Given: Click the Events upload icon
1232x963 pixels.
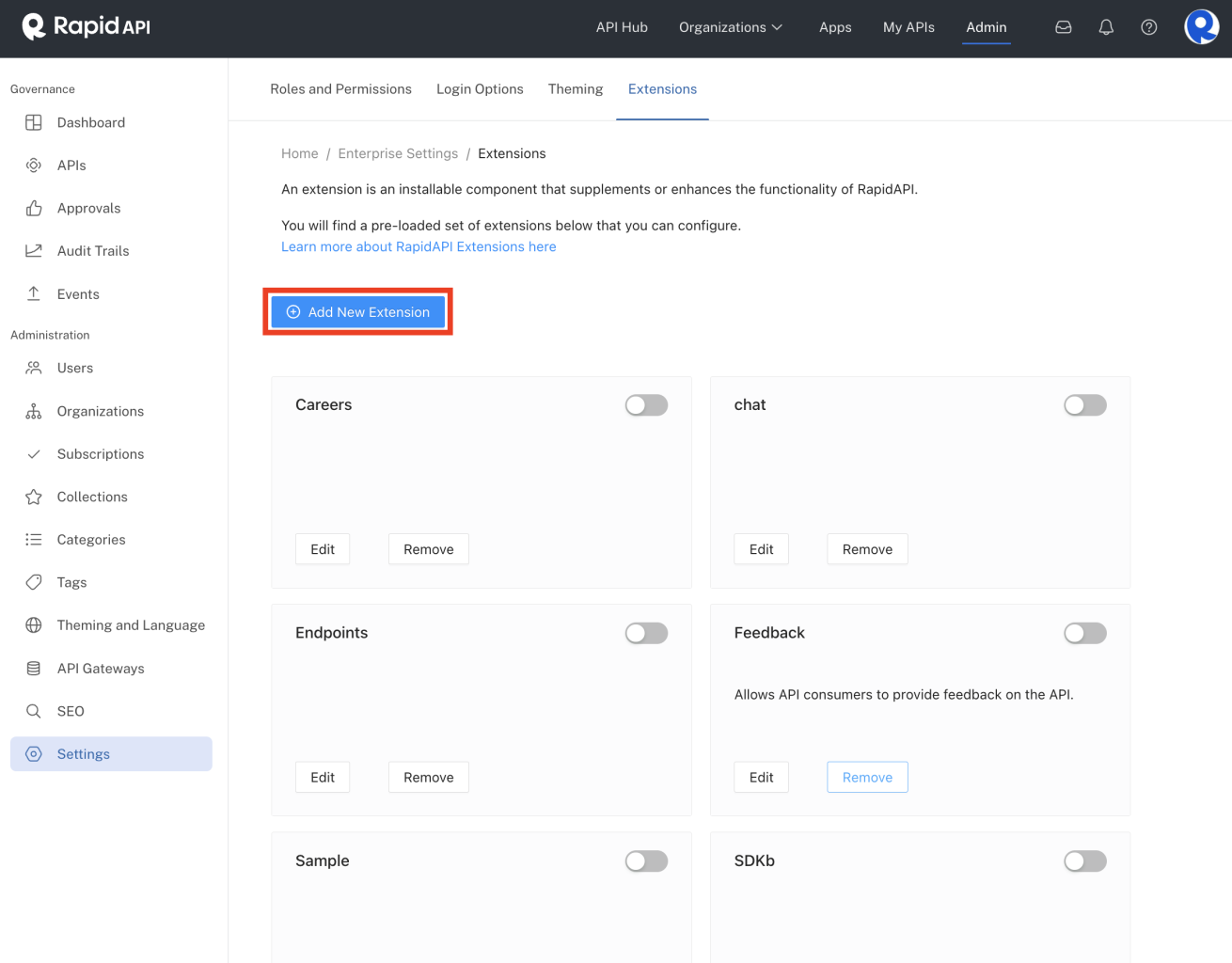Looking at the screenshot, I should [34, 293].
